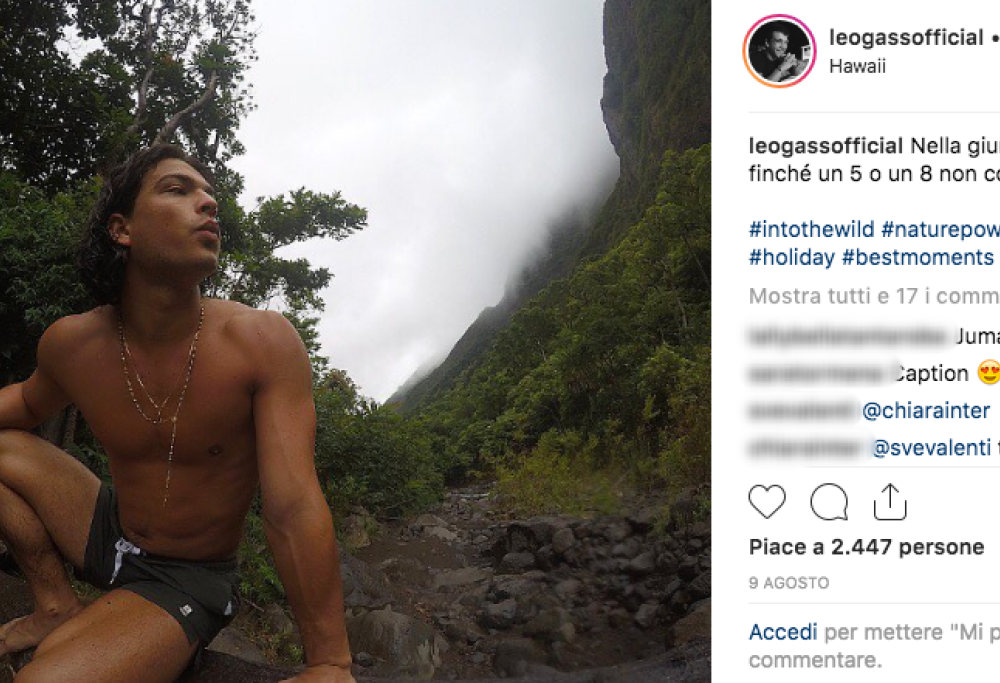Open the #intothewild hashtag
The image size is (1000, 683).
coord(811,228)
